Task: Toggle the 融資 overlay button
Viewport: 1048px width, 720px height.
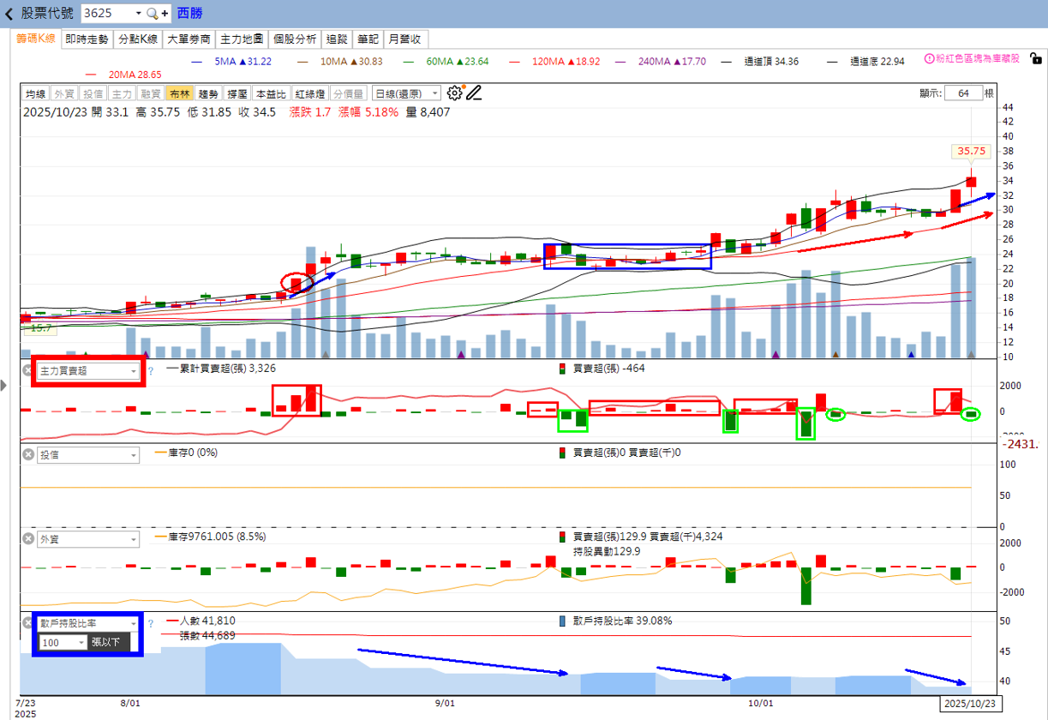Action: 150,94
